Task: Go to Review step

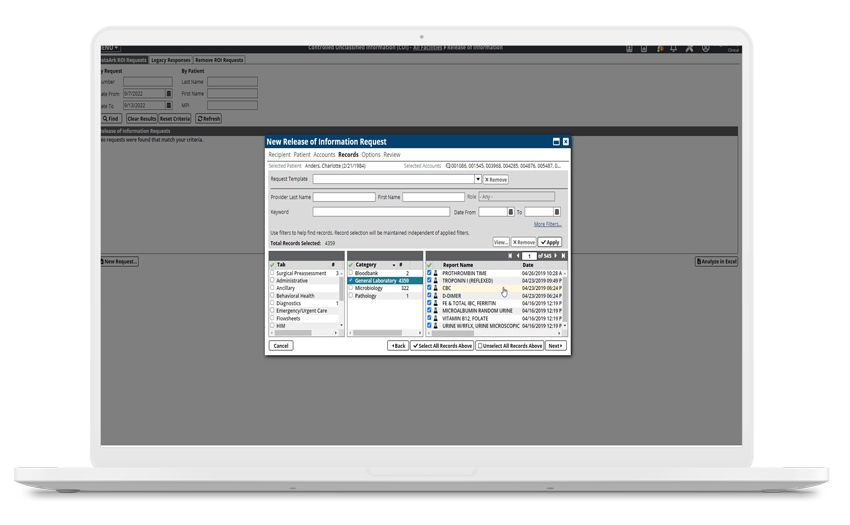Action: pos(392,155)
